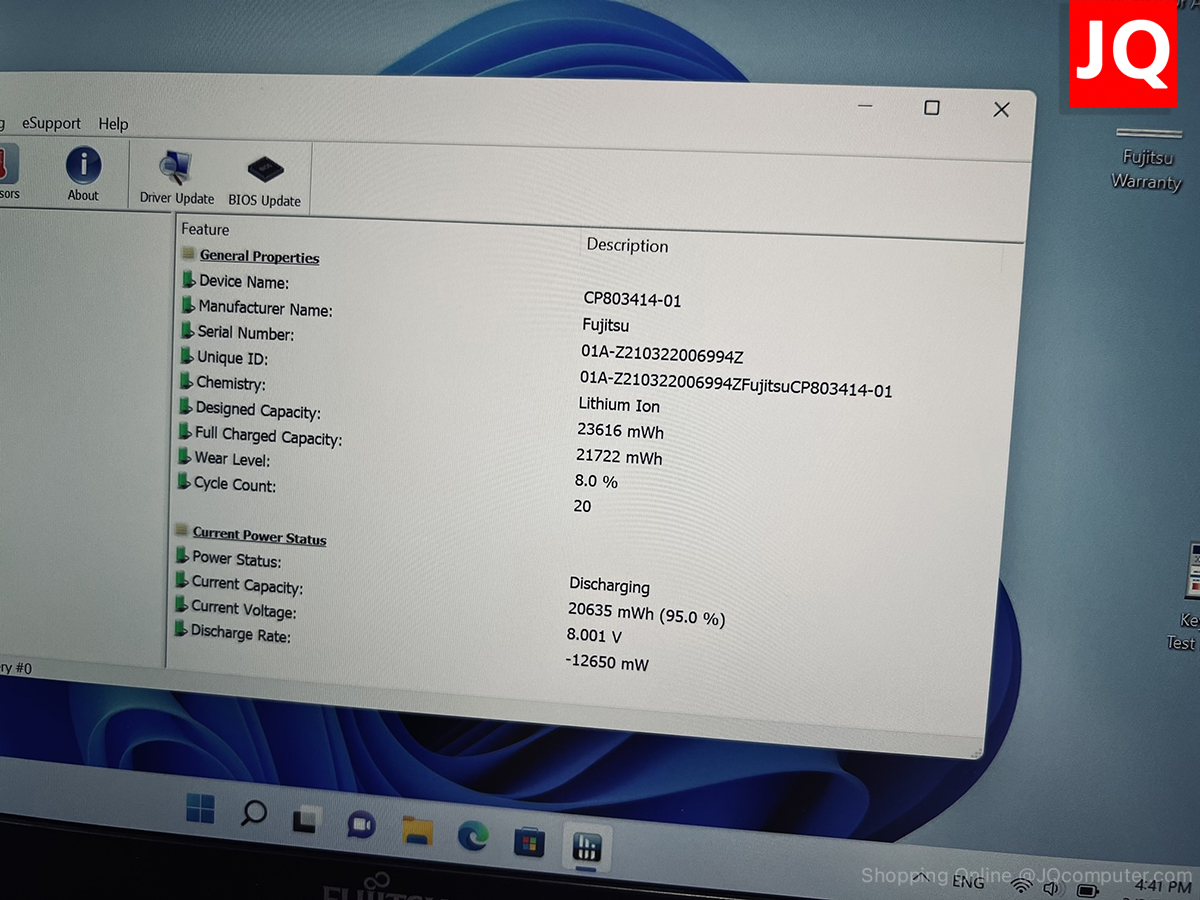Viewport: 1200px width, 900px height.
Task: Open Task View from the taskbar
Action: click(x=306, y=820)
